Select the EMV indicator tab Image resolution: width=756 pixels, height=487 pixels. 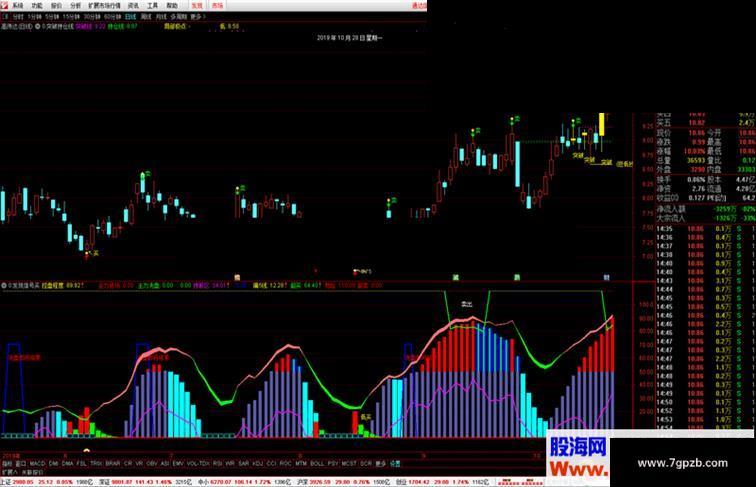[178, 463]
